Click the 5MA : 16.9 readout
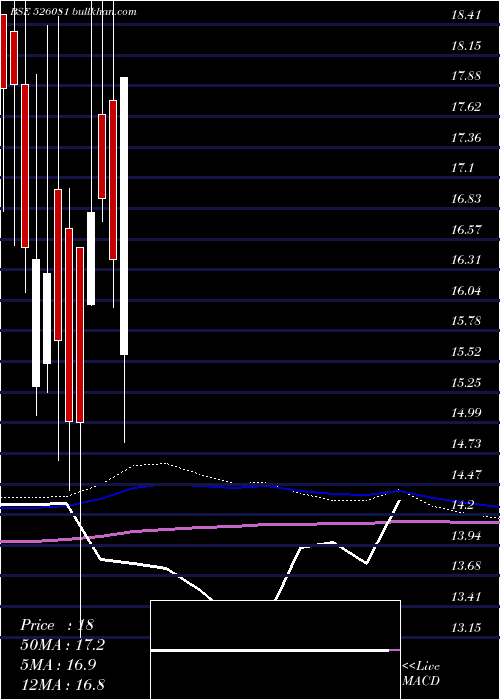Viewport: 500px width, 700px height. point(58,665)
